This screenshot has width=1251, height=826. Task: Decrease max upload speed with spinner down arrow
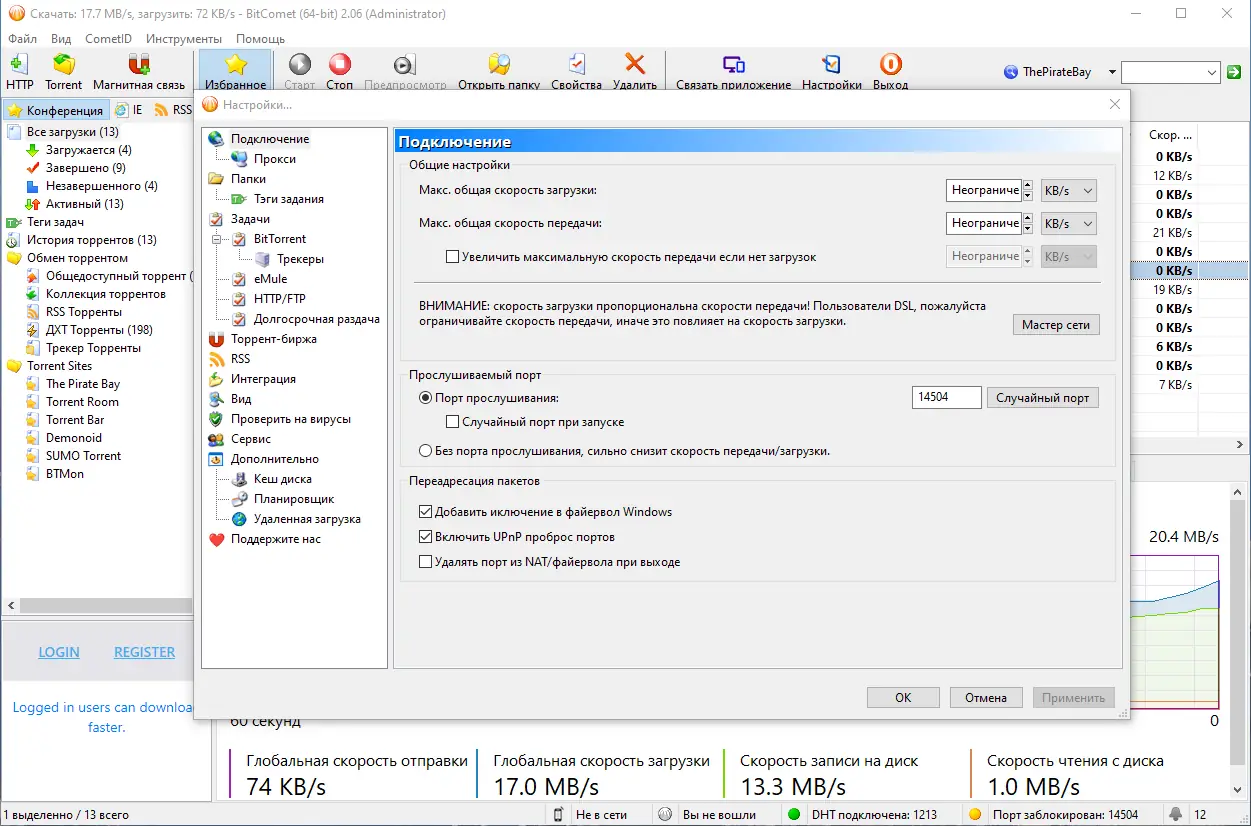point(1028,229)
